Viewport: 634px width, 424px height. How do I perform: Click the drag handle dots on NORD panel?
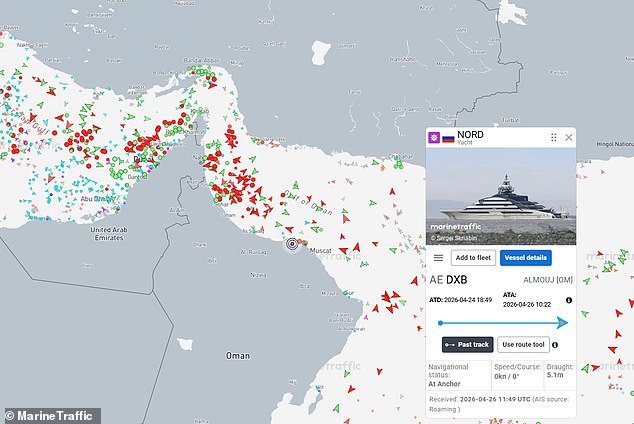click(554, 138)
